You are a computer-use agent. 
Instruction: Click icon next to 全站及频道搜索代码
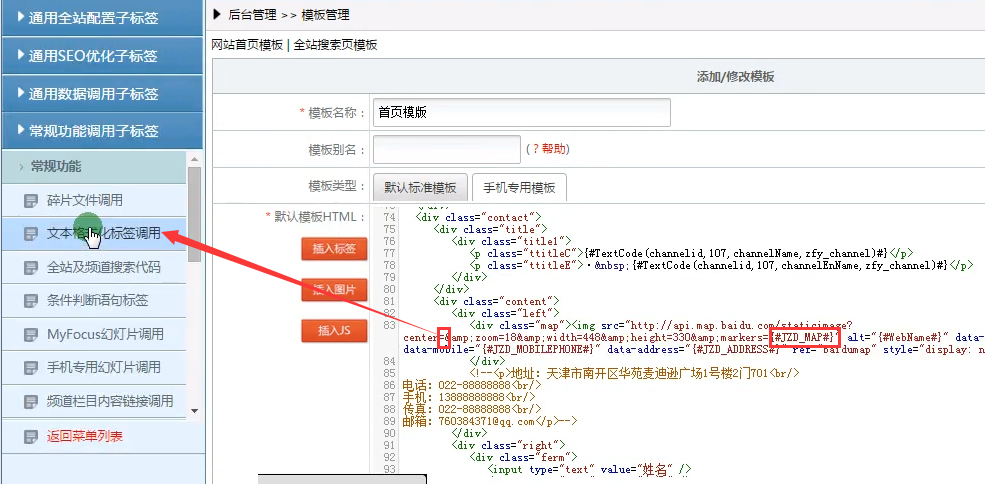(32, 268)
